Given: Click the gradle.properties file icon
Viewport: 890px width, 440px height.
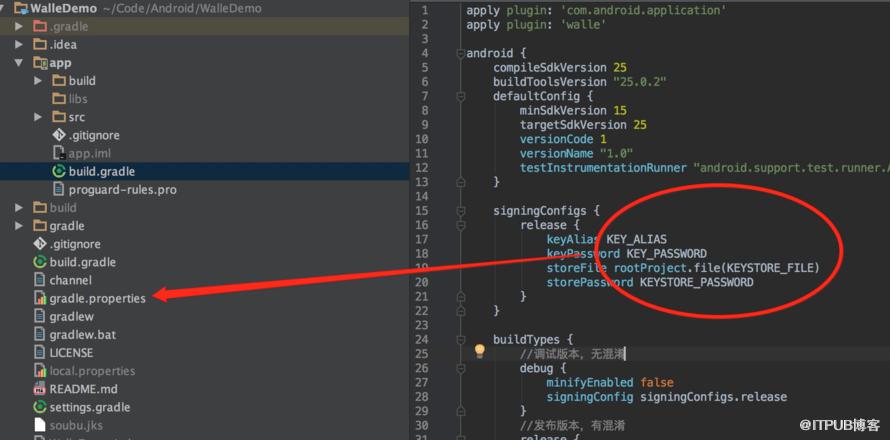Looking at the screenshot, I should (40, 297).
